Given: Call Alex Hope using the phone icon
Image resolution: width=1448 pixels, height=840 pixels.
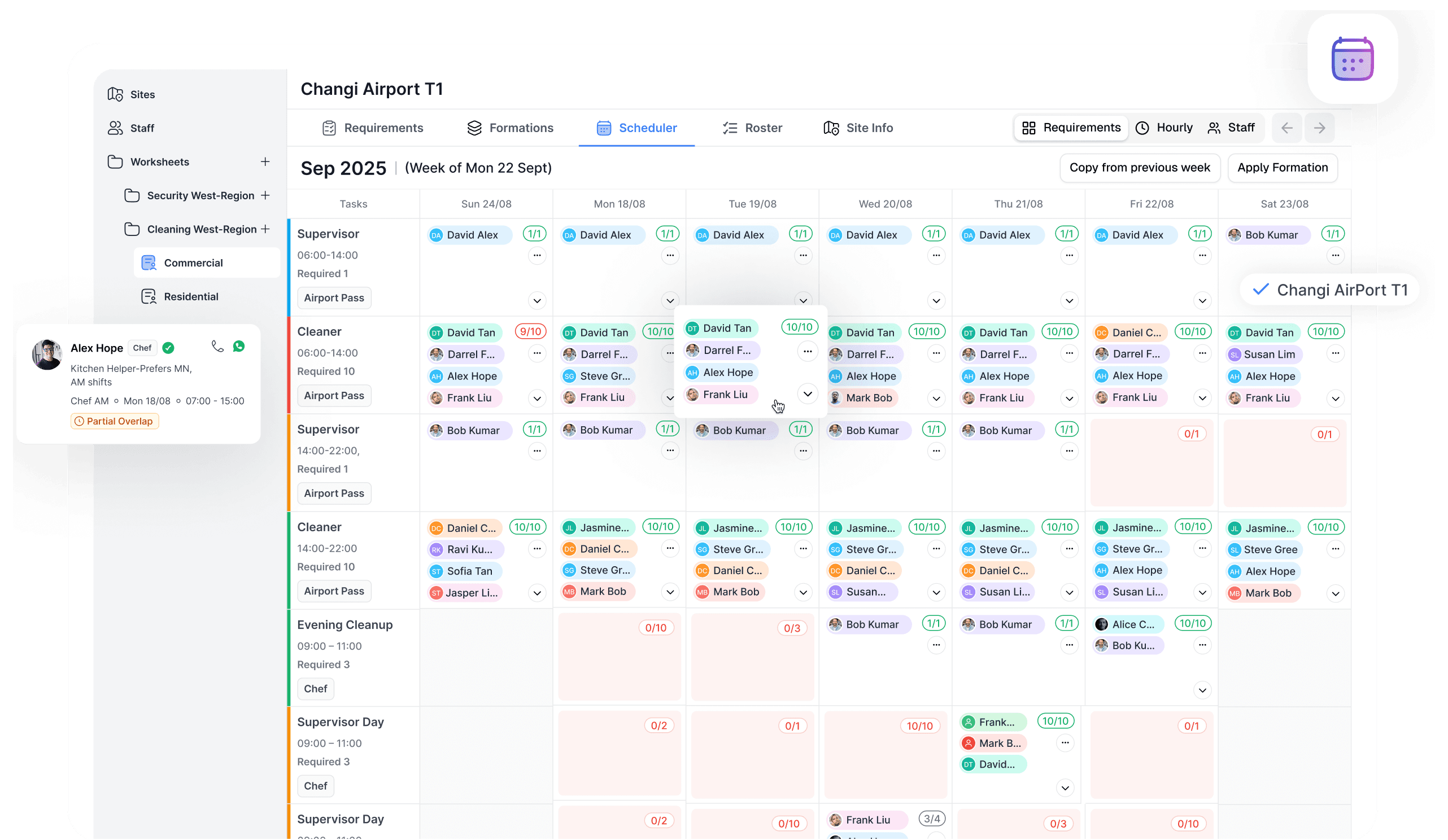Looking at the screenshot, I should pos(217,347).
